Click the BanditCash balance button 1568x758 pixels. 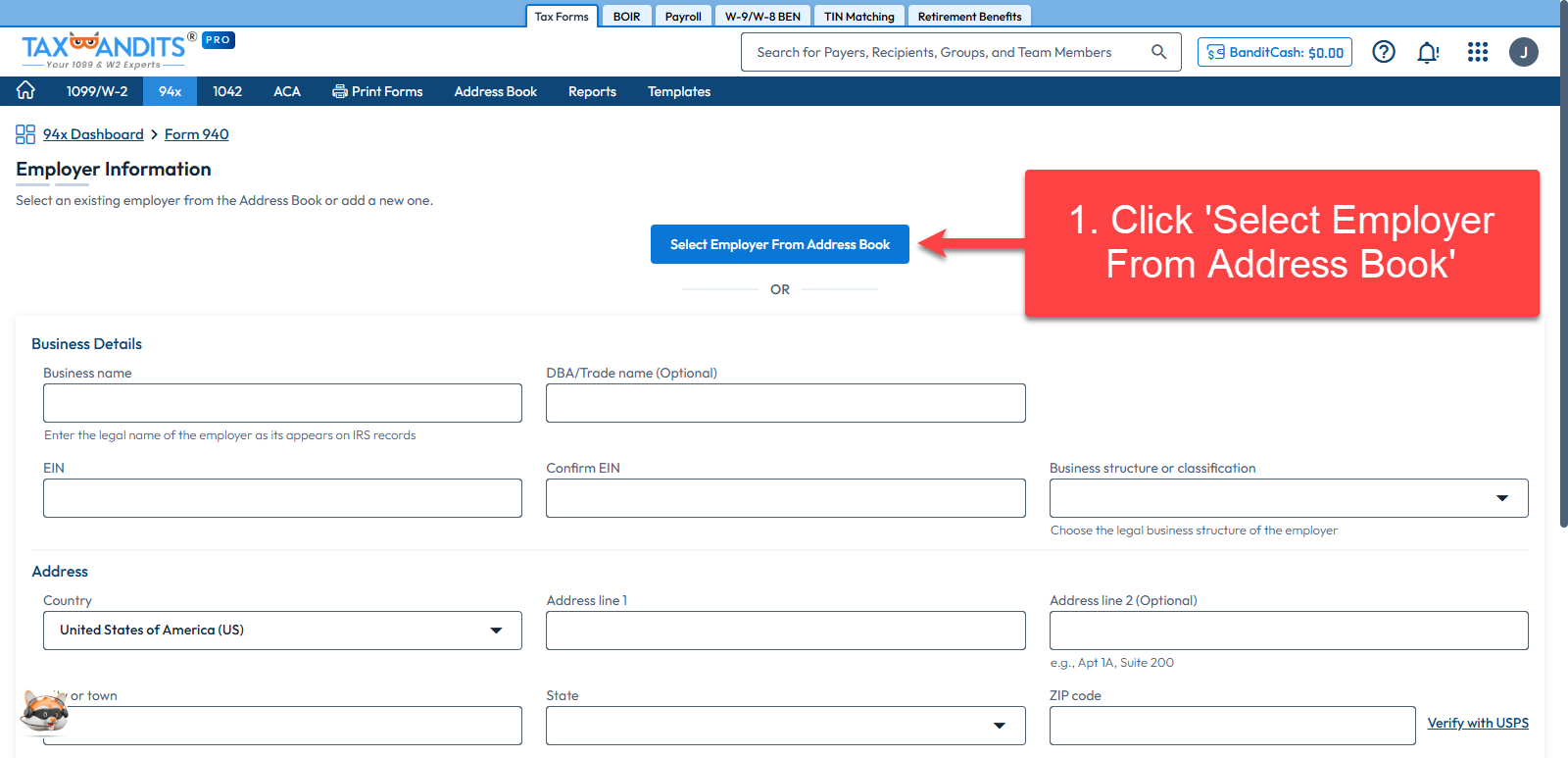[x=1274, y=52]
